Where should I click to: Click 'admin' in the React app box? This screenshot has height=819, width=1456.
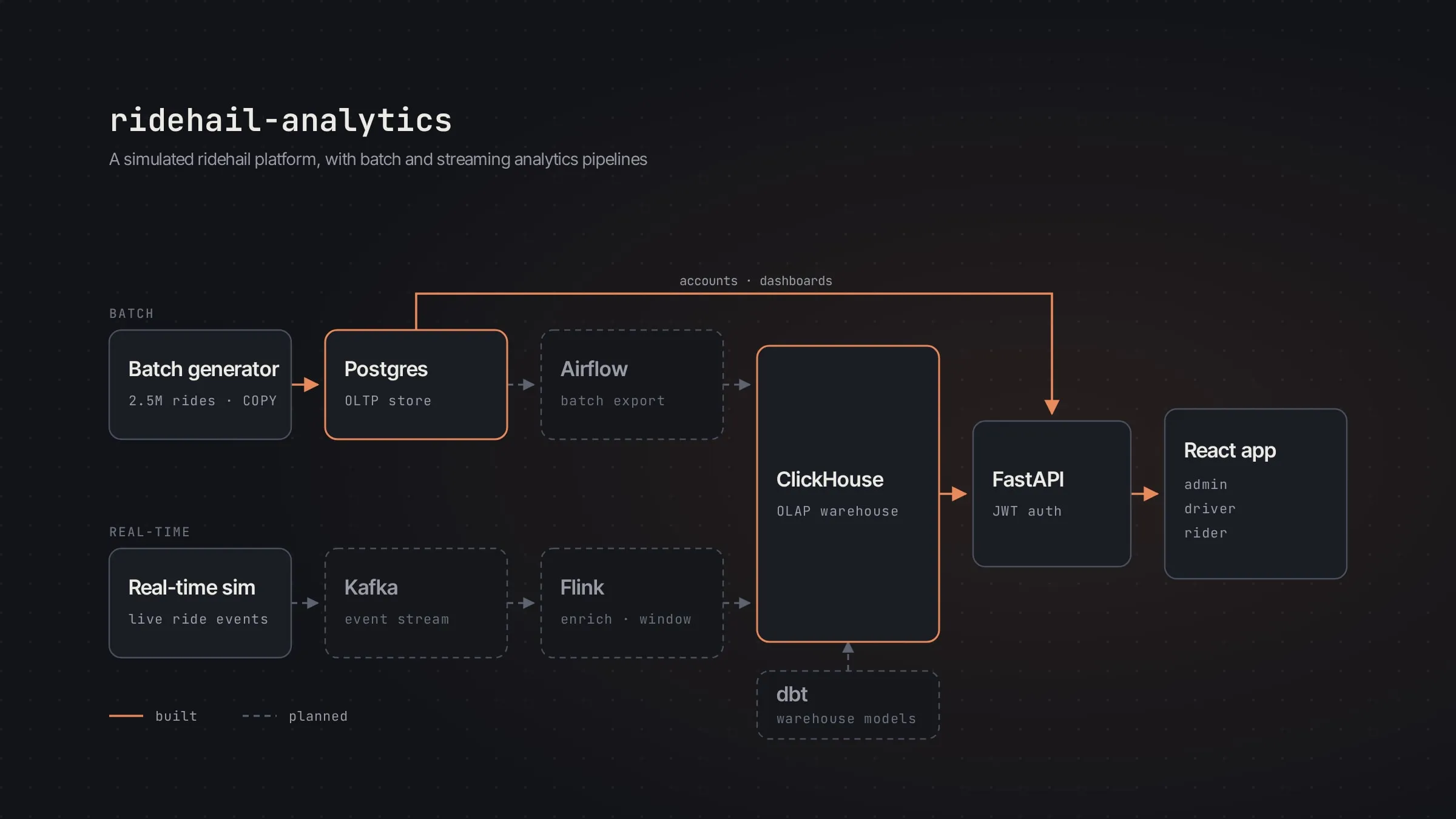(x=1205, y=484)
